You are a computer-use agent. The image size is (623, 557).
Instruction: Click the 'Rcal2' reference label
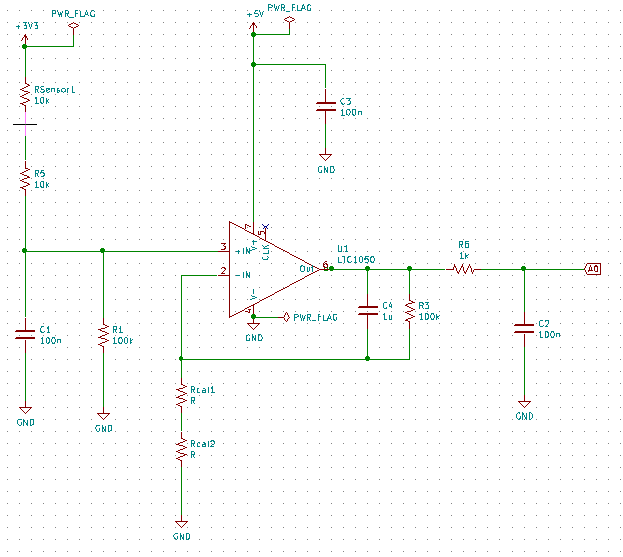click(203, 443)
